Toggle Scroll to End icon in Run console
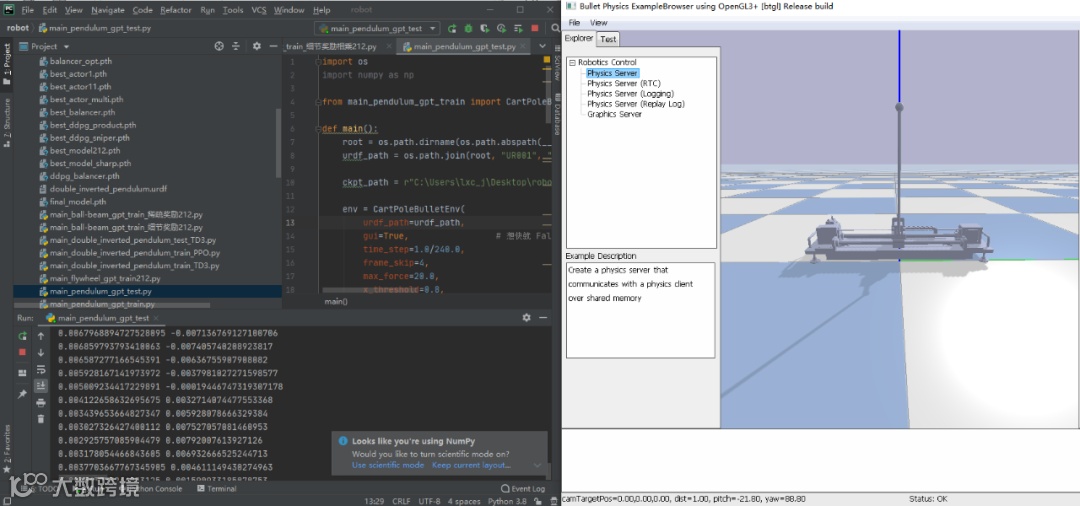 pyautogui.click(x=41, y=386)
